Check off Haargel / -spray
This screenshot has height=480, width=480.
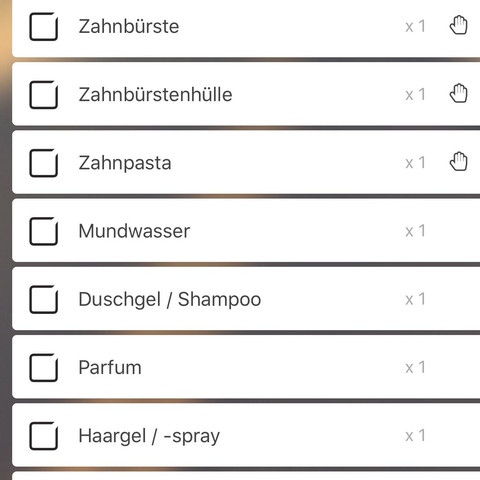44,436
